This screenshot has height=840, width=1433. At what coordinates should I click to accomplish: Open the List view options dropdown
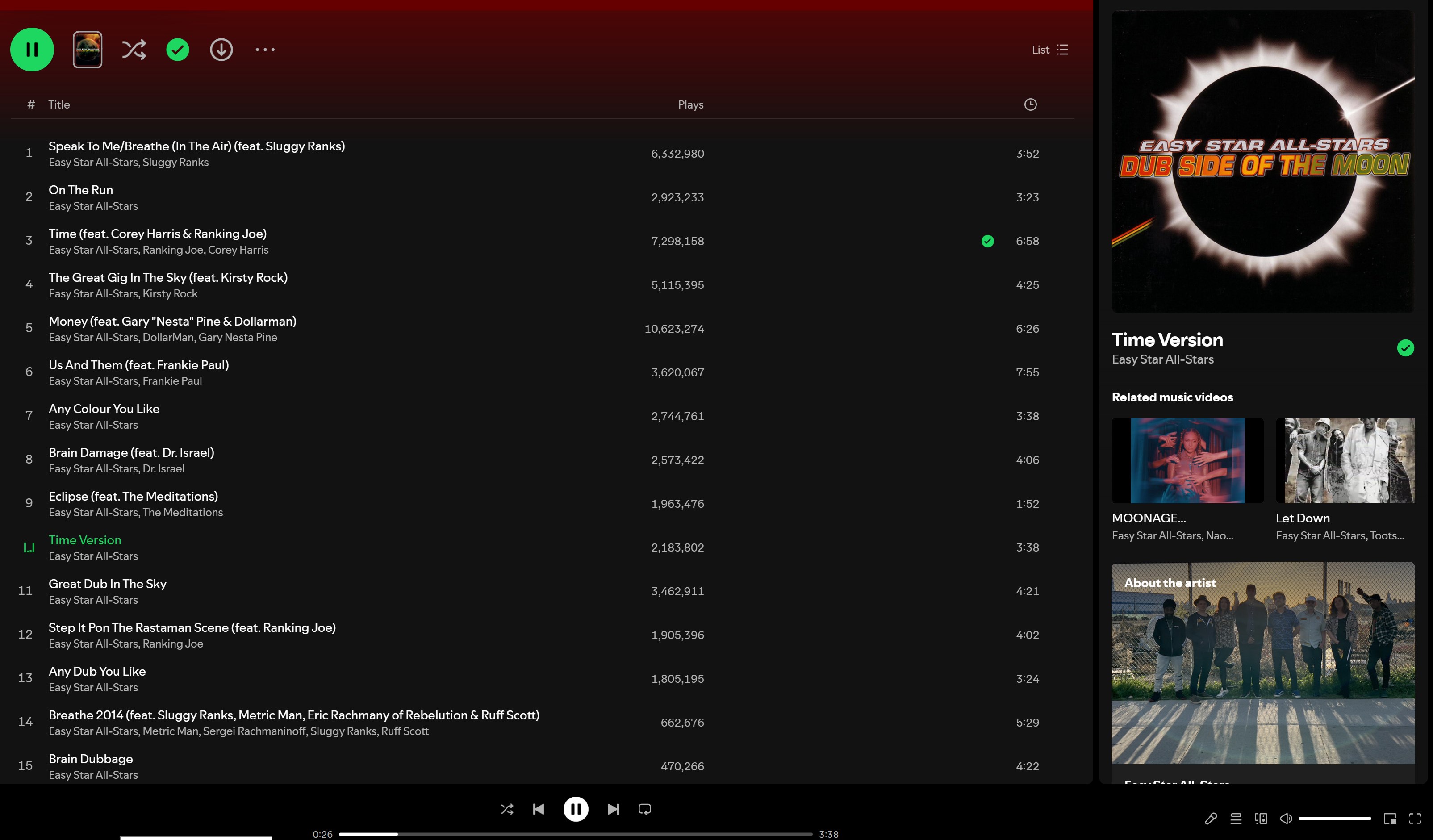pos(1050,50)
